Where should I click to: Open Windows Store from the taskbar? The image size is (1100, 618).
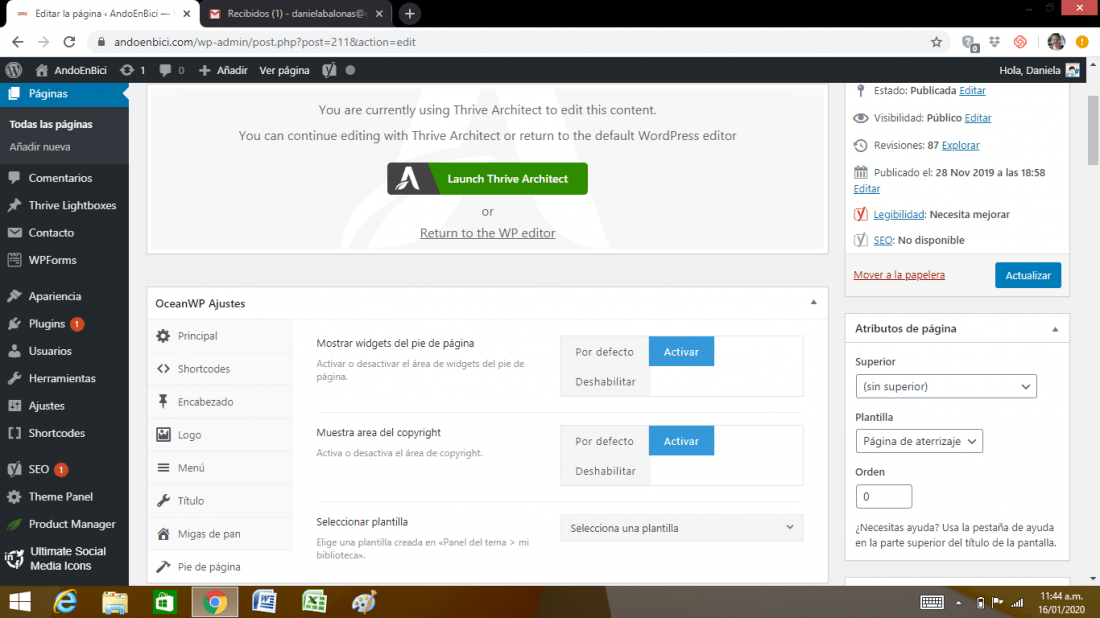point(164,602)
